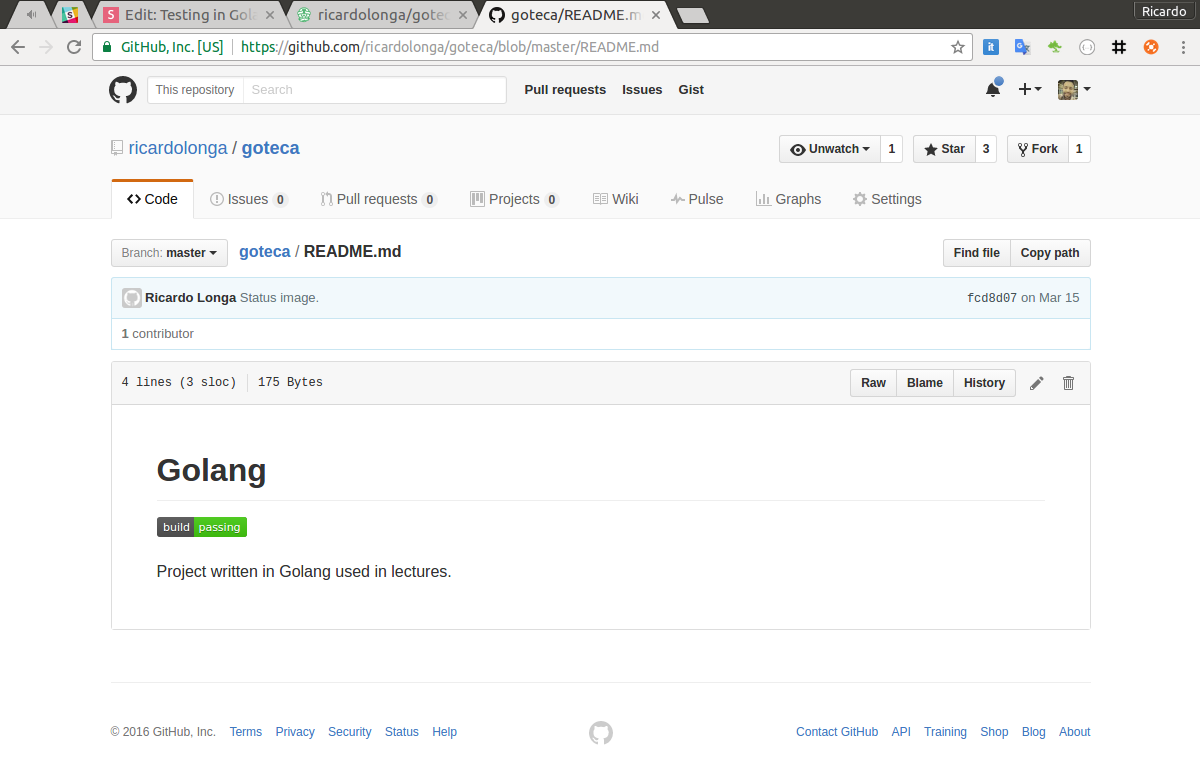Screen dimensions: 1200x775
Task: Open the repository Settings tab
Action: pyautogui.click(x=887, y=199)
